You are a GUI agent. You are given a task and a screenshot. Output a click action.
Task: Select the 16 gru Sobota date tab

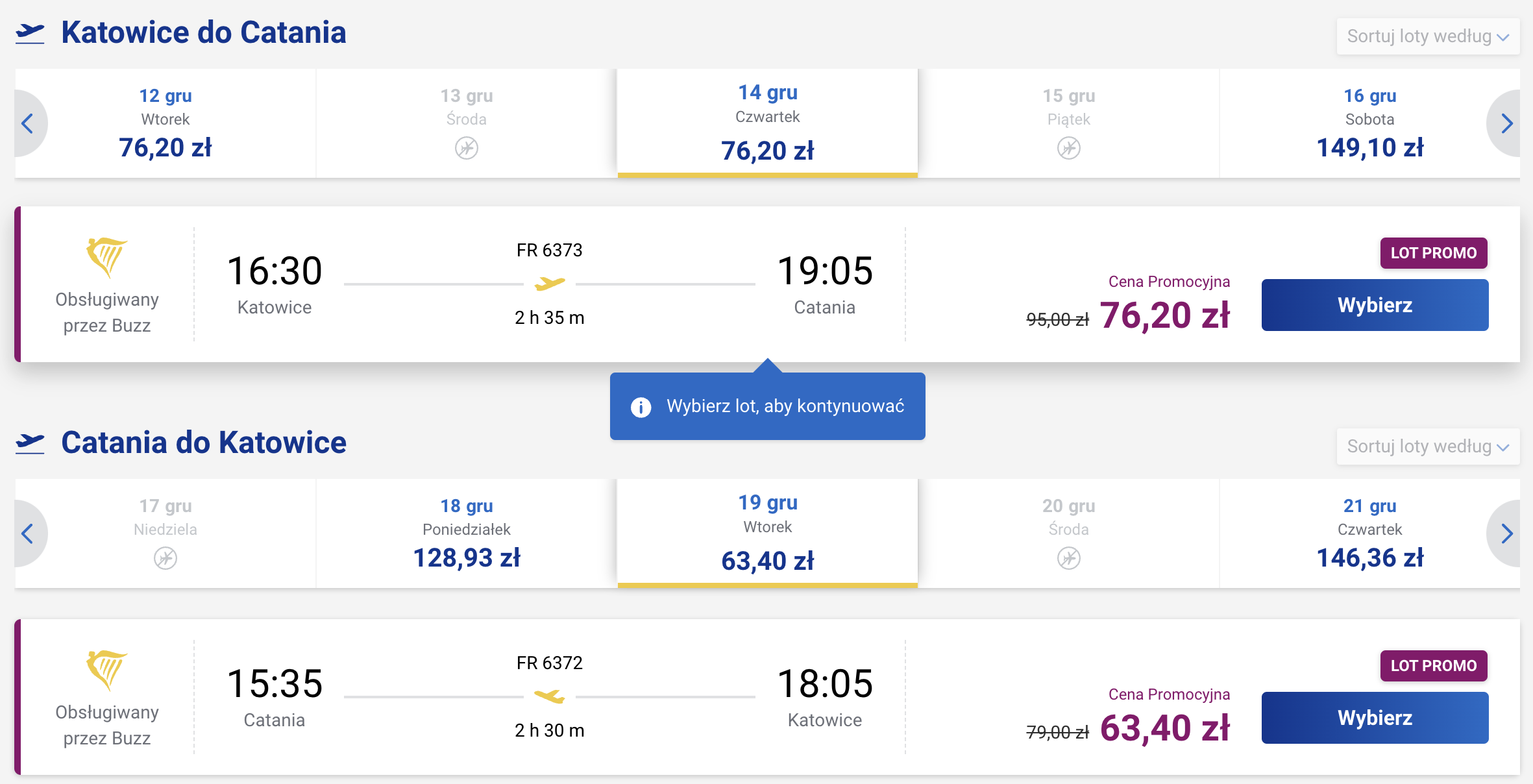click(1369, 123)
